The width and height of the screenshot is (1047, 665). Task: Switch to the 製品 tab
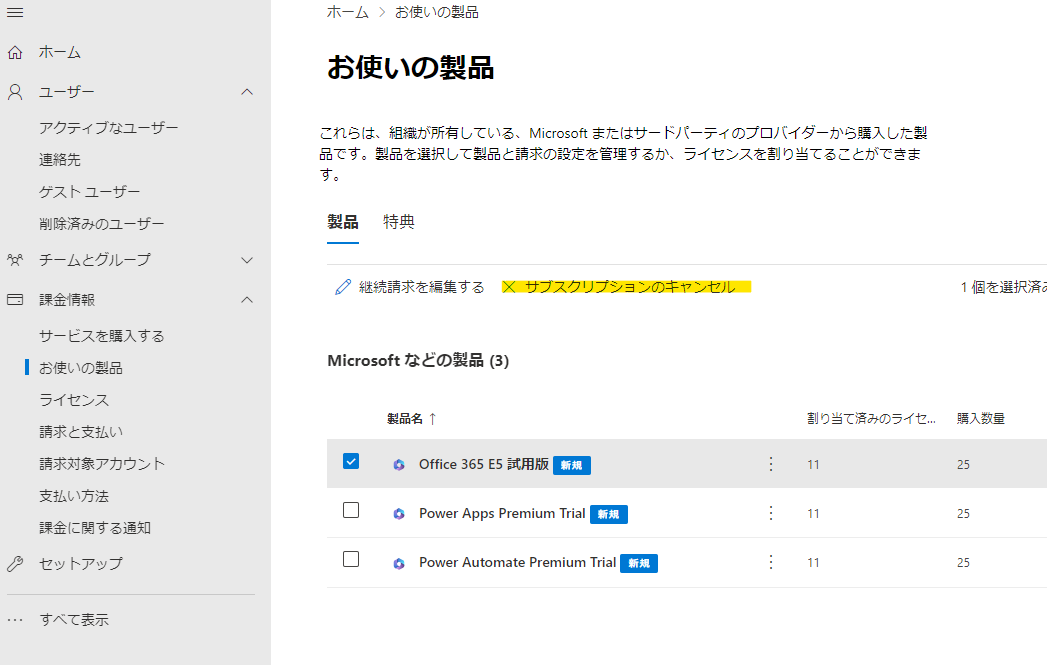343,222
